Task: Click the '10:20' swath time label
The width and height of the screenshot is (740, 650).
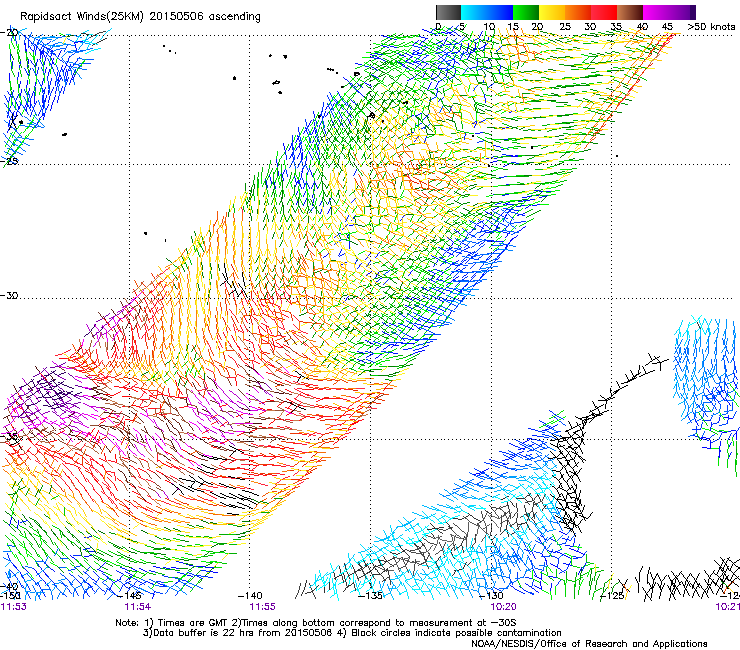Action: click(503, 607)
